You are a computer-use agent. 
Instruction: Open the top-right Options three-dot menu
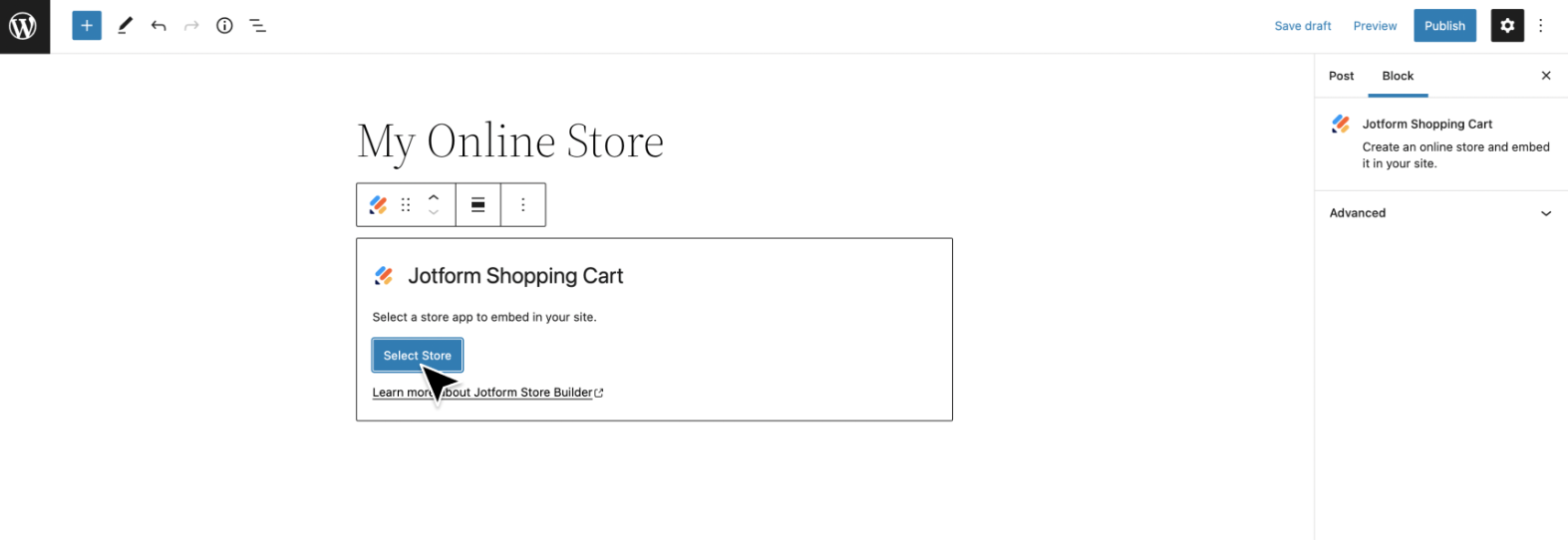point(1540,26)
